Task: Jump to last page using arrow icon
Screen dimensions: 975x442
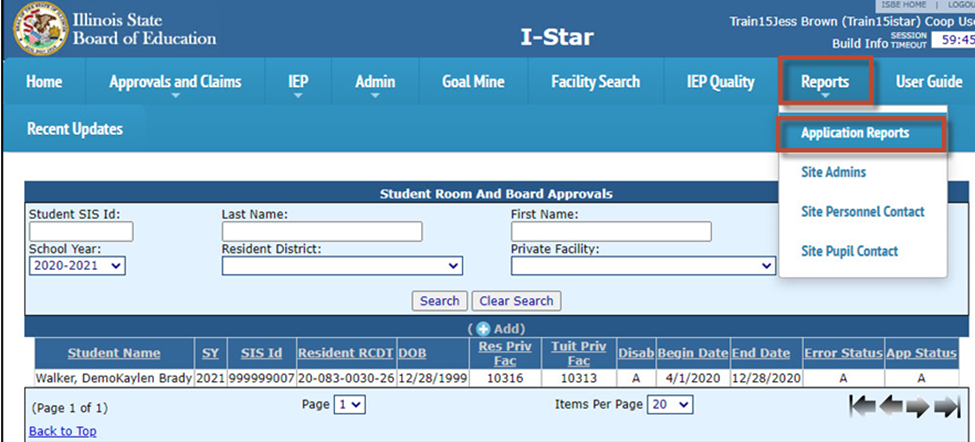Action: 947,407
